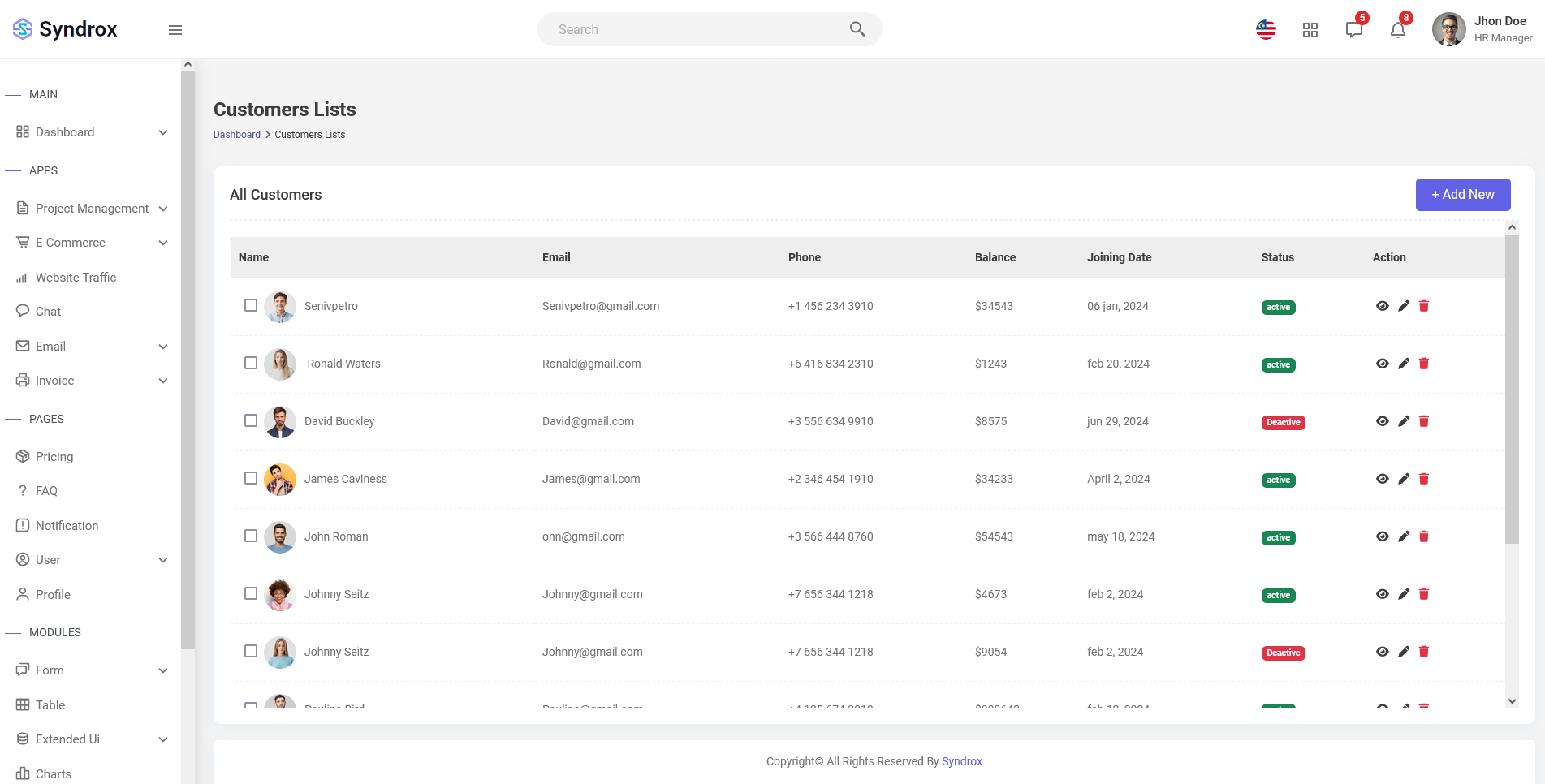Delete David Buckley using trash icon
This screenshot has width=1545, height=784.
click(1424, 421)
